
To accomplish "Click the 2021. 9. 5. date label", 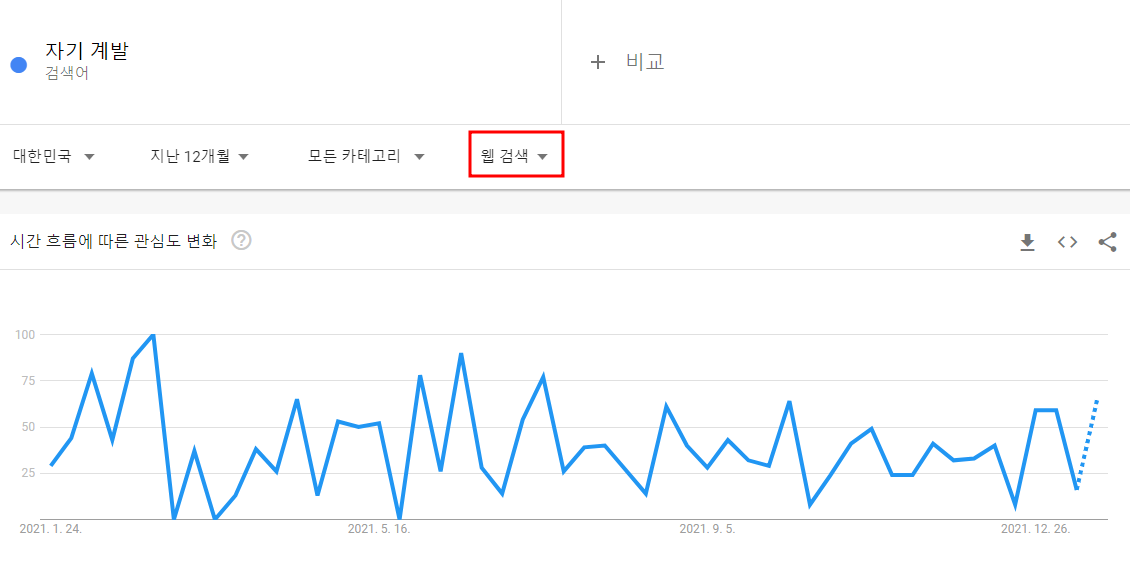I will coord(708,529).
